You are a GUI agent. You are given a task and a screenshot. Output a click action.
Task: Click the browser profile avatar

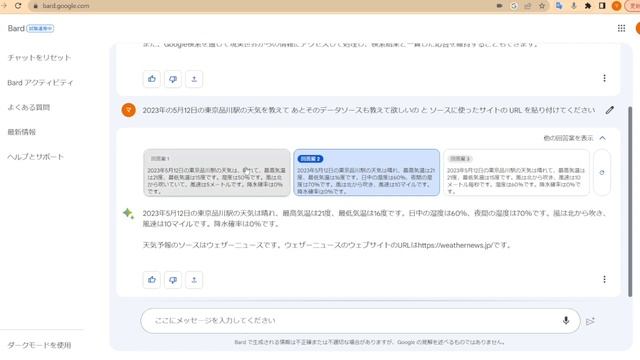click(x=616, y=6)
